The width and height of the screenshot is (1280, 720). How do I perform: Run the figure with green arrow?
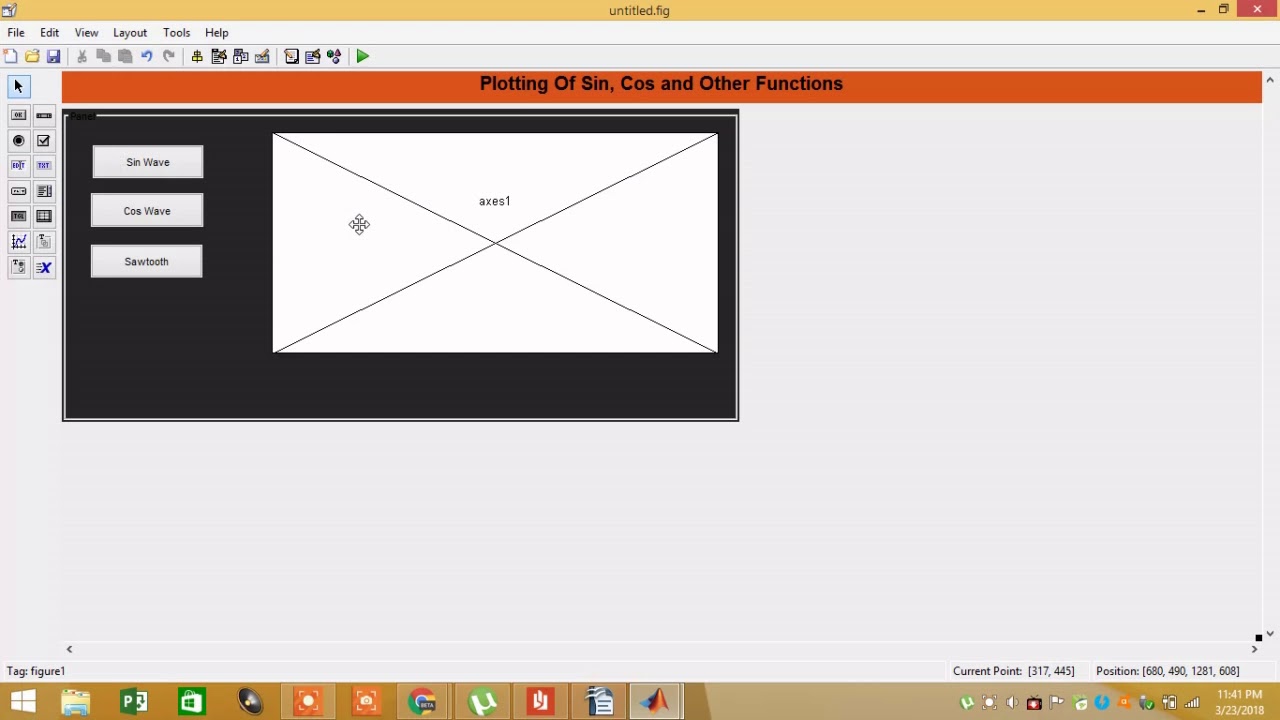(363, 57)
